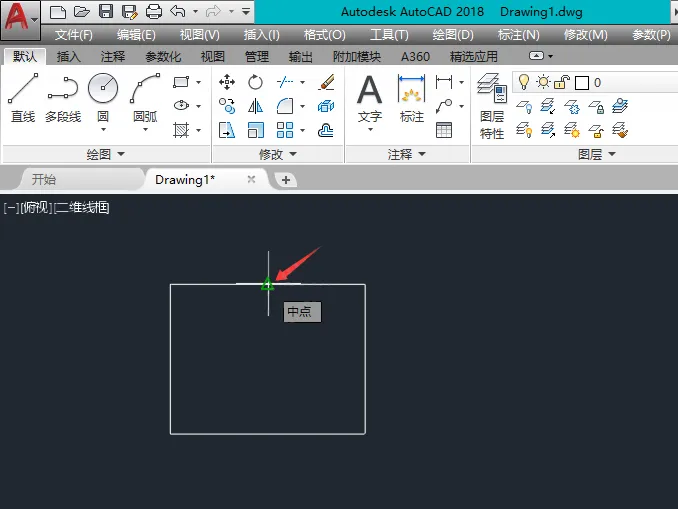
Task: Select the Fillet tool
Action: [285, 106]
